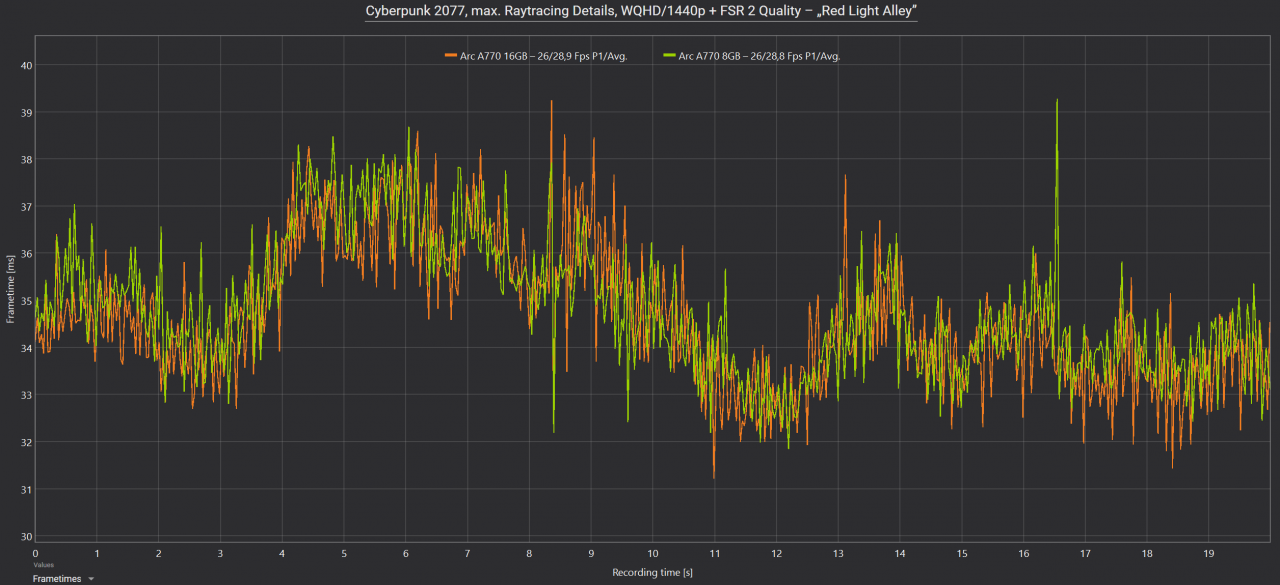Viewport: 1280px width, 585px height.
Task: Click the y-axis tick label 35
Action: 26,300
